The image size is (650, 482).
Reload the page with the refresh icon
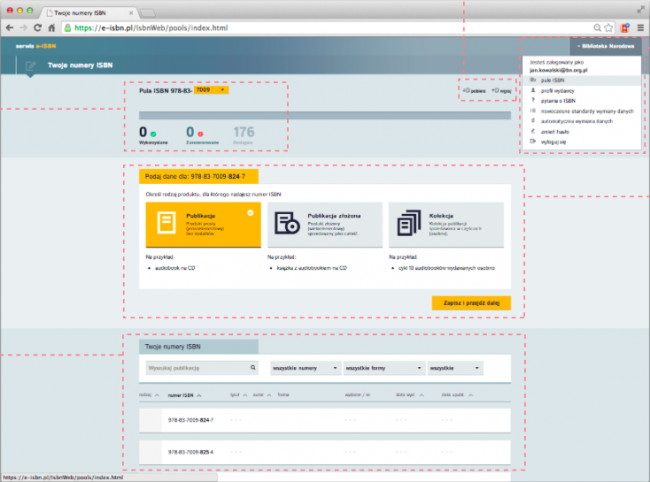38,28
